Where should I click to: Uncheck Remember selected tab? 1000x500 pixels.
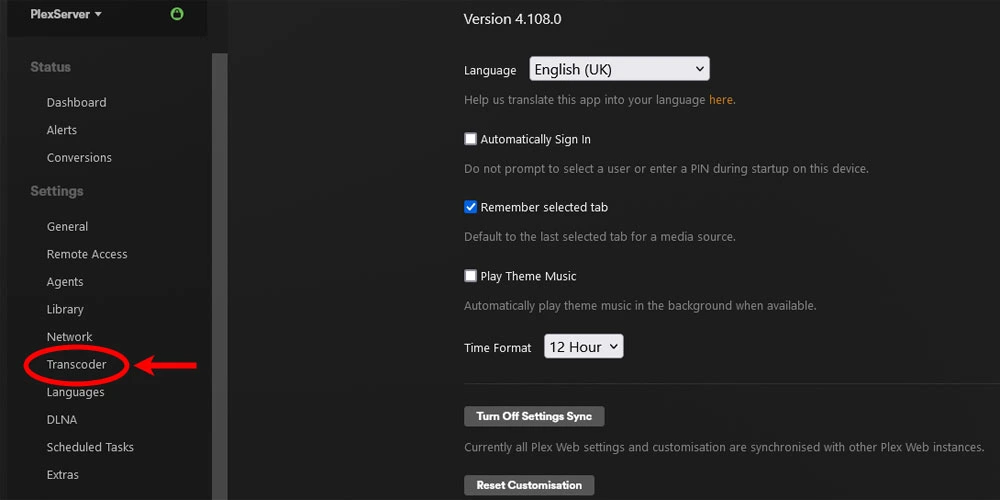tap(471, 207)
